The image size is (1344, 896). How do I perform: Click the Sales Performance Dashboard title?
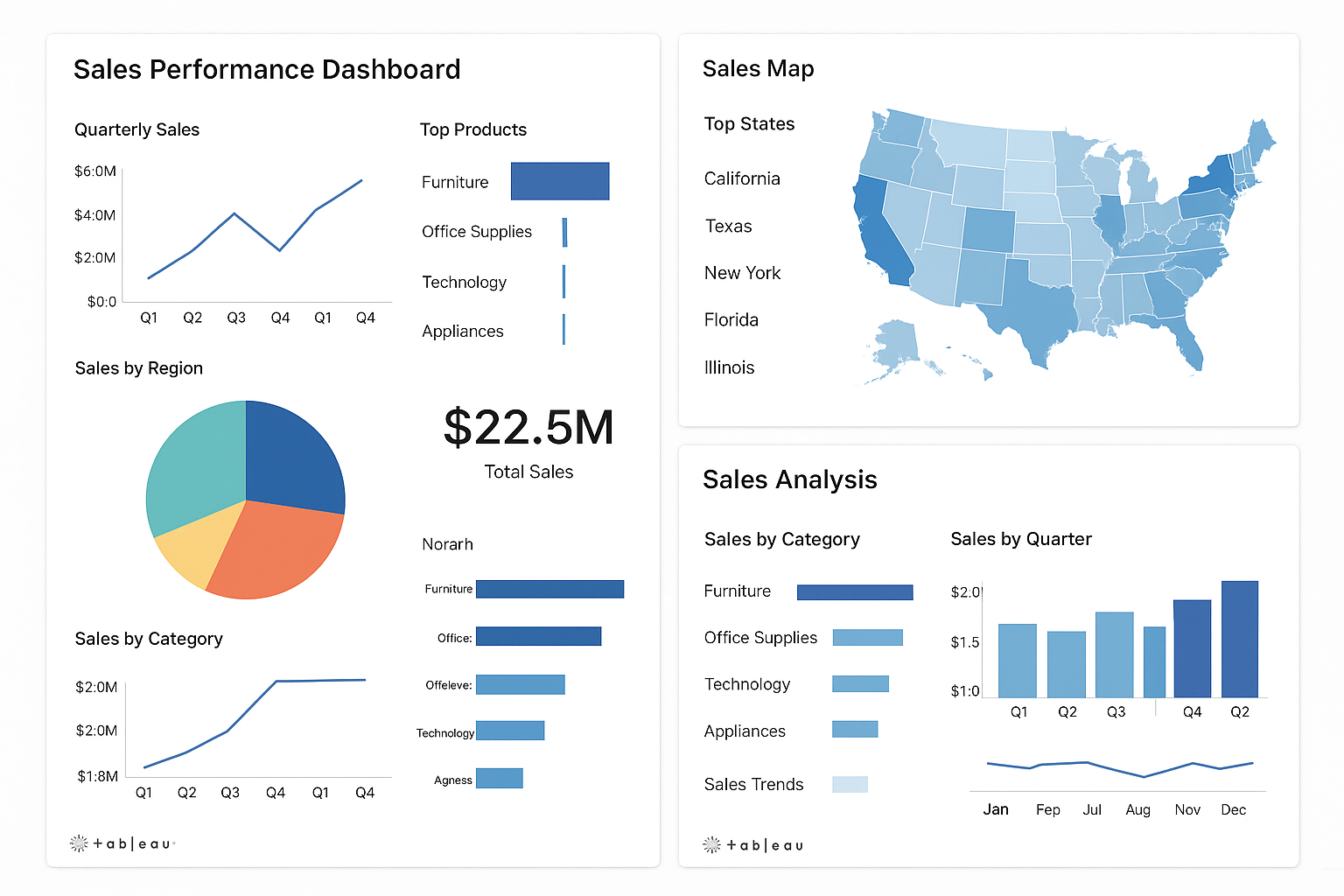pyautogui.click(x=267, y=69)
